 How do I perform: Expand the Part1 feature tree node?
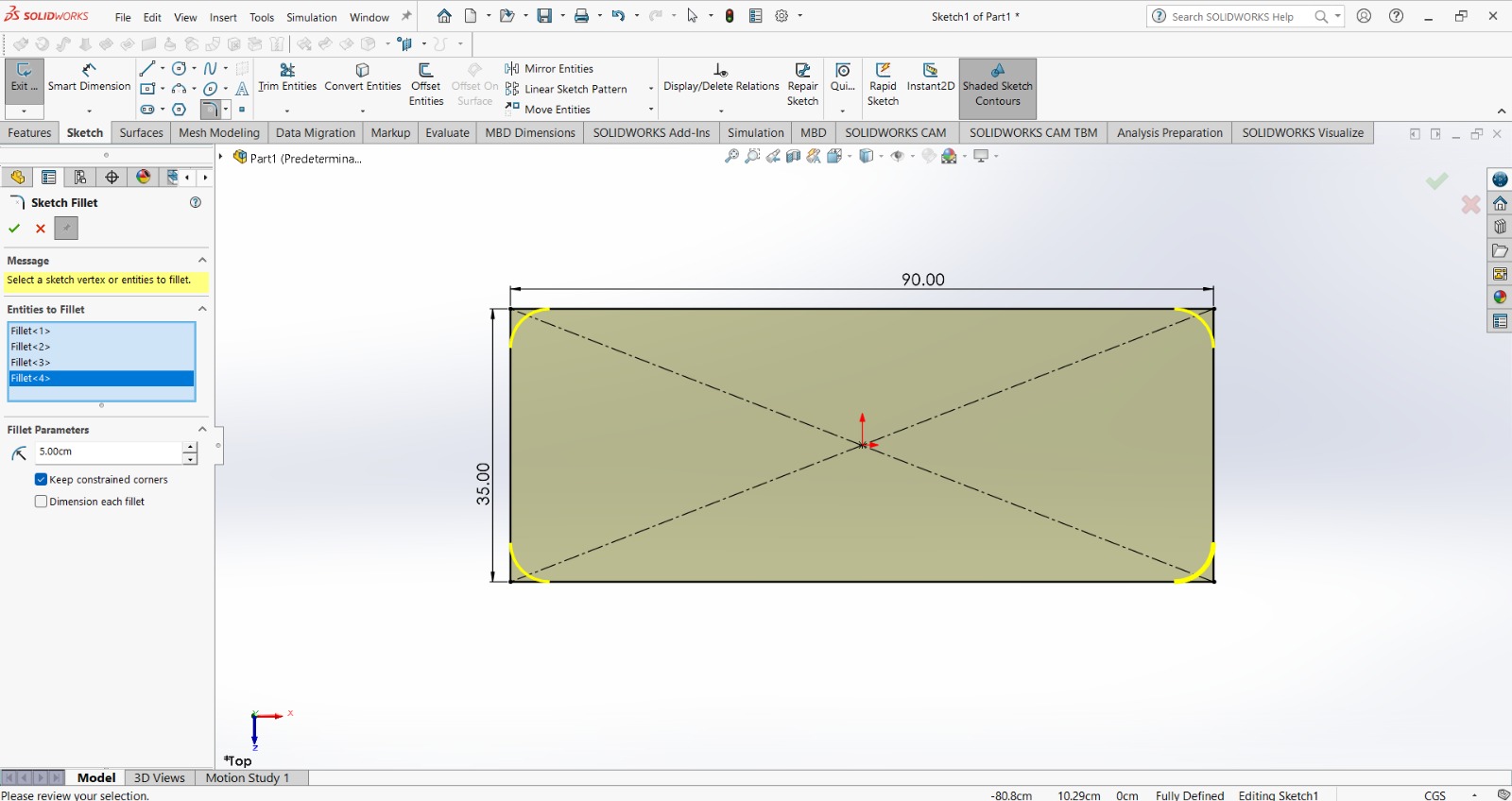[221, 158]
